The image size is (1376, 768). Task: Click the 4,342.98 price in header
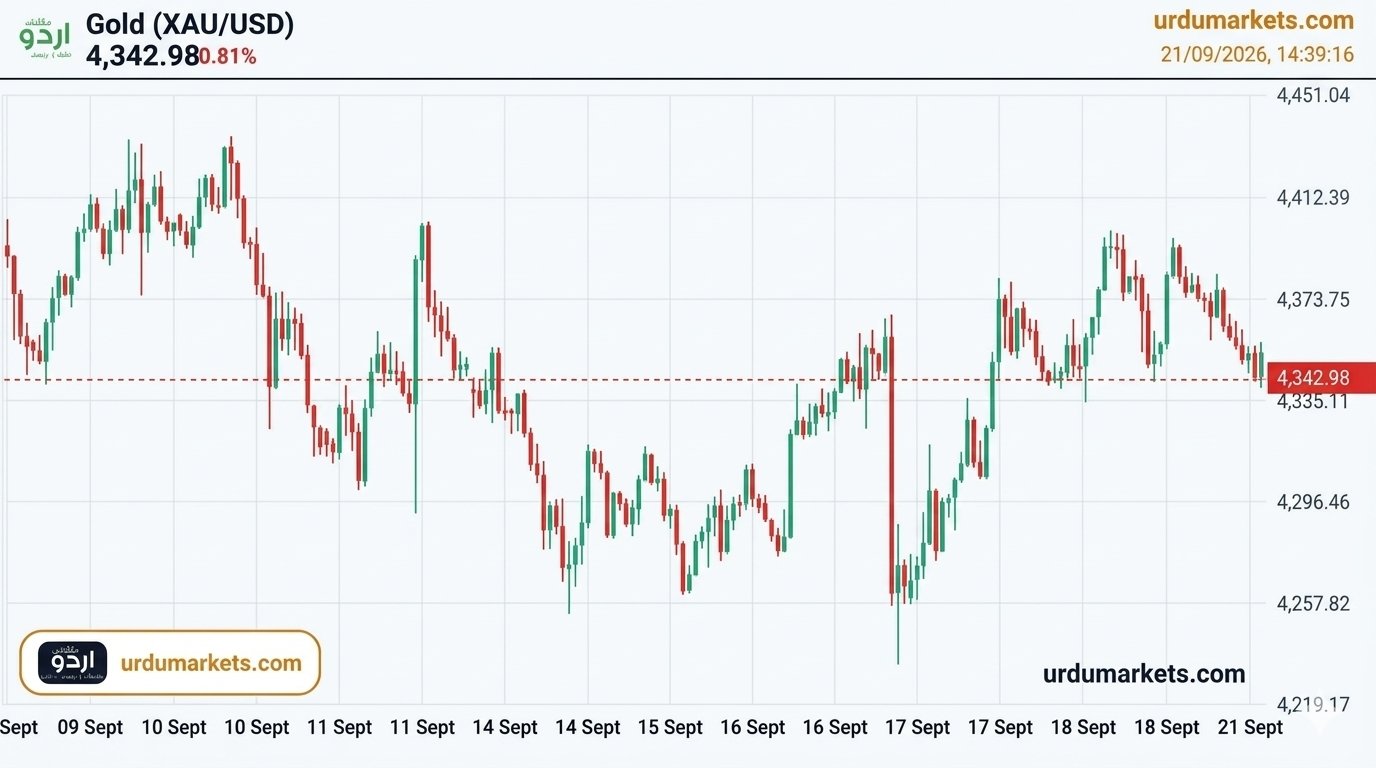click(x=143, y=56)
